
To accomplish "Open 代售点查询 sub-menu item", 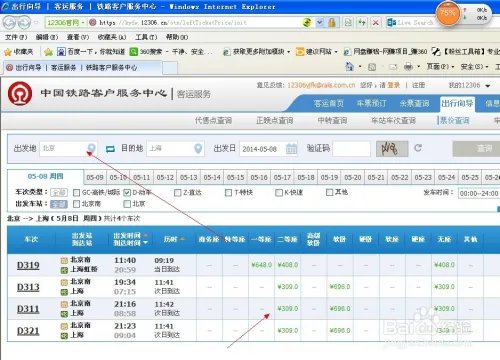I will [x=213, y=120].
